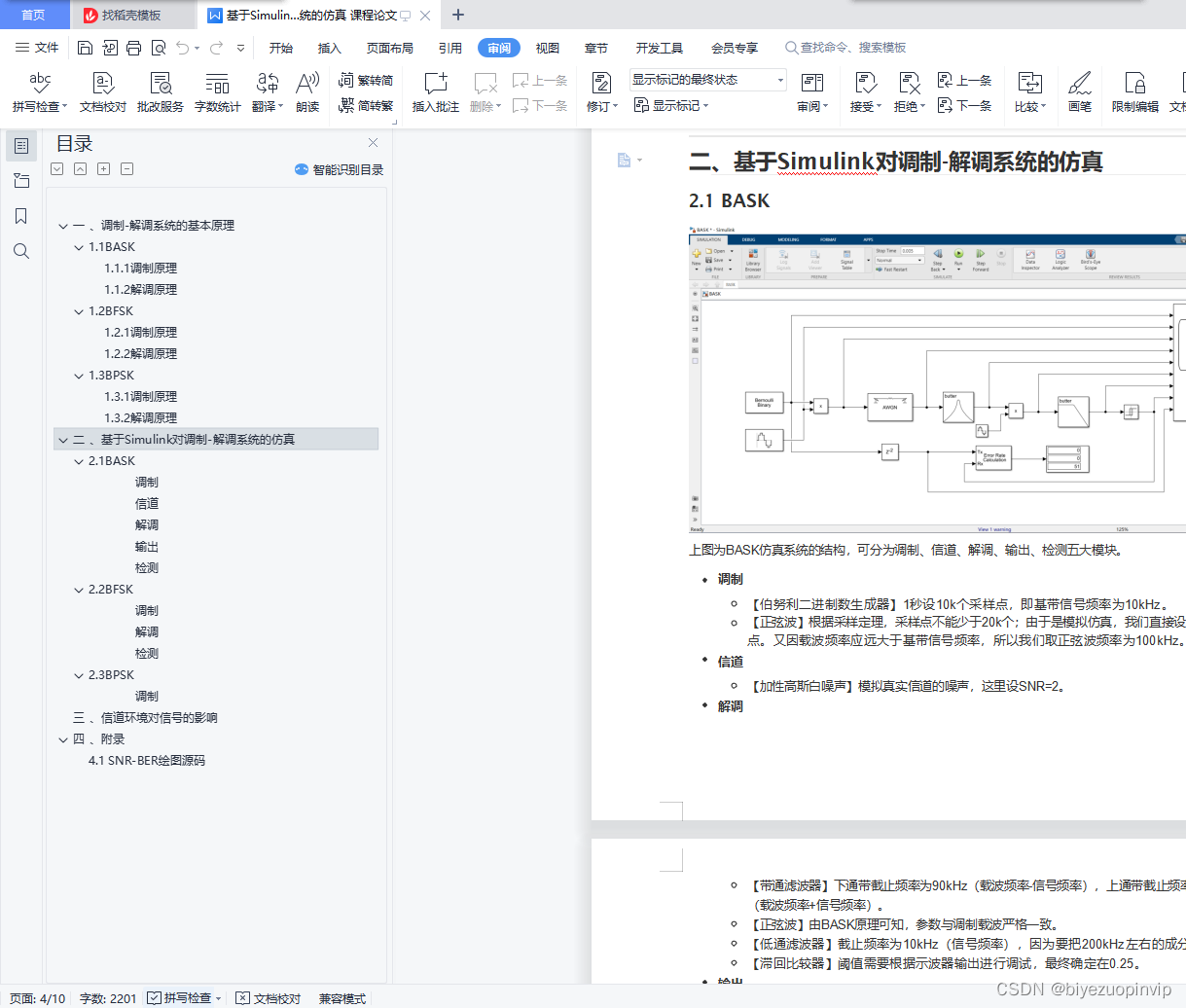Open the bookmark sidebar icon
This screenshot has height=1008, width=1186.
click(x=21, y=216)
